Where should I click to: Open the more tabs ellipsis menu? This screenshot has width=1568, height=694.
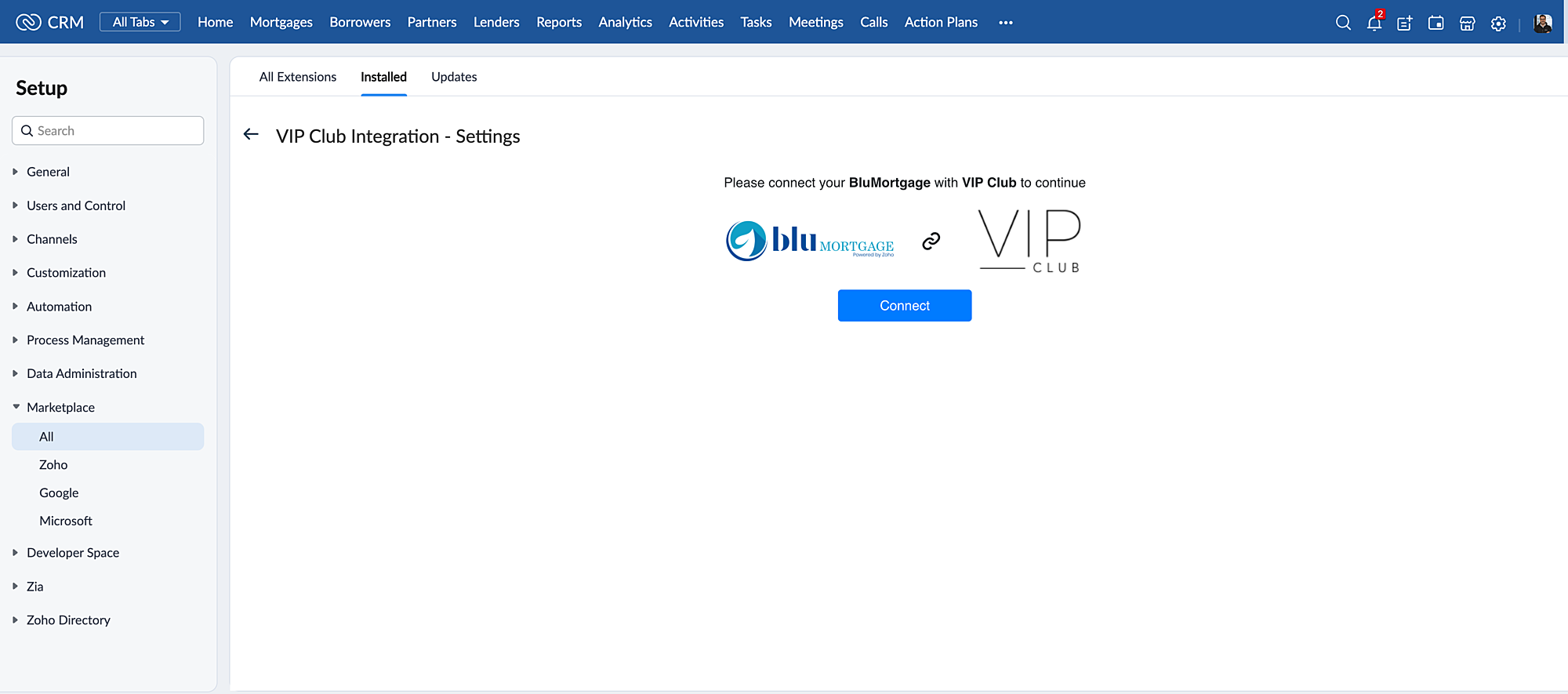coord(1006,23)
